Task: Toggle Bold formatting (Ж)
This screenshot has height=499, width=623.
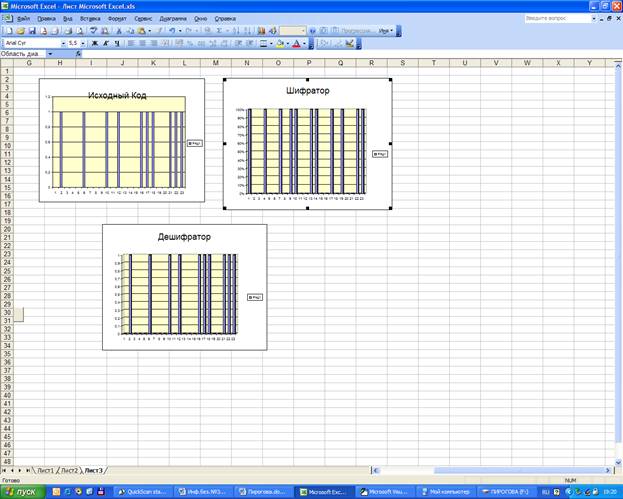Action: pos(94,43)
